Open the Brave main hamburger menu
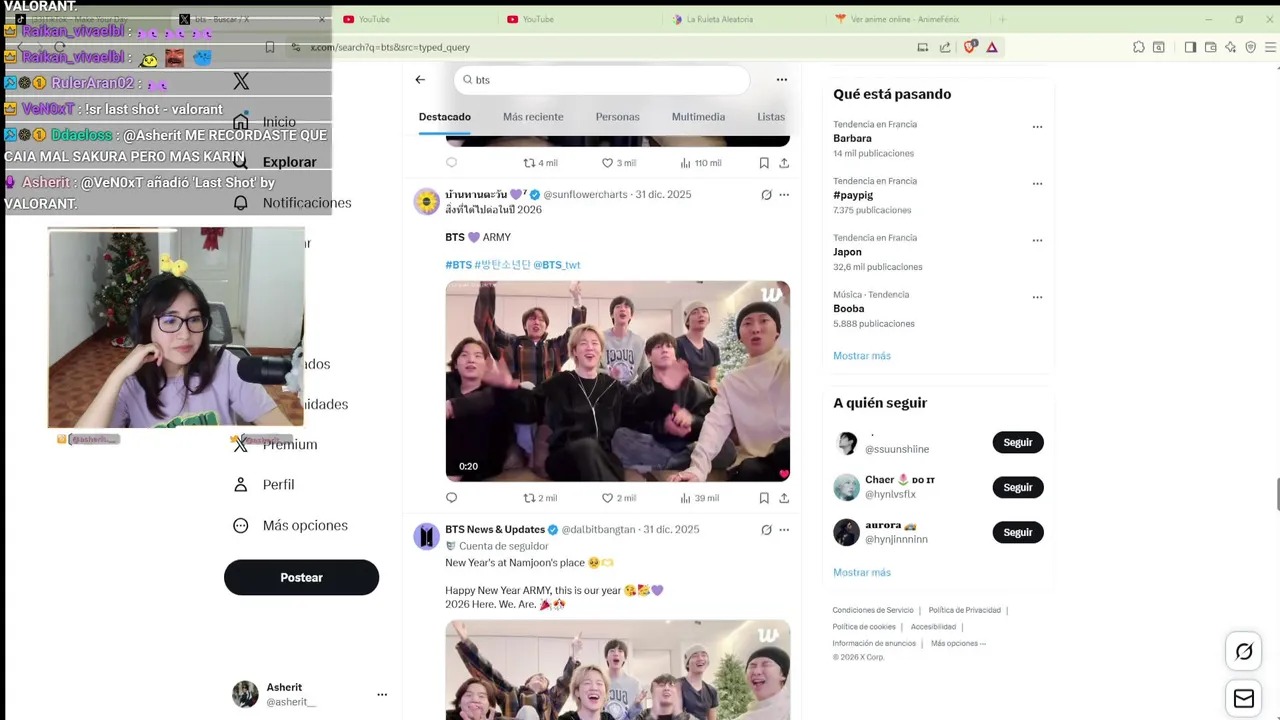This screenshot has width=1280, height=720. [1271, 47]
